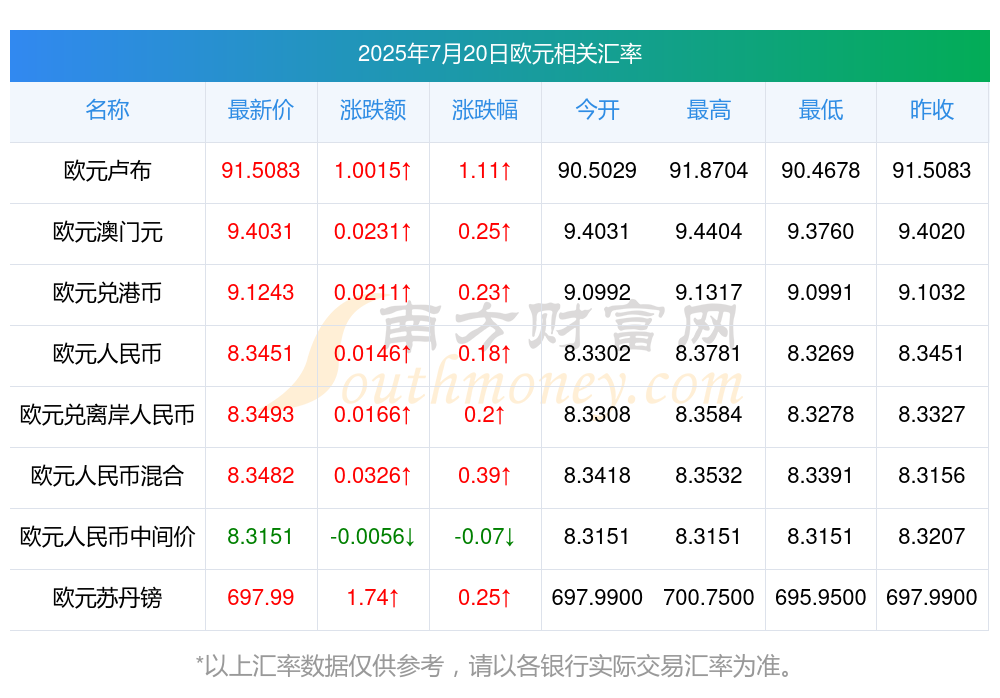
Task: Click change amount 0.0146↑
Action: tap(373, 353)
